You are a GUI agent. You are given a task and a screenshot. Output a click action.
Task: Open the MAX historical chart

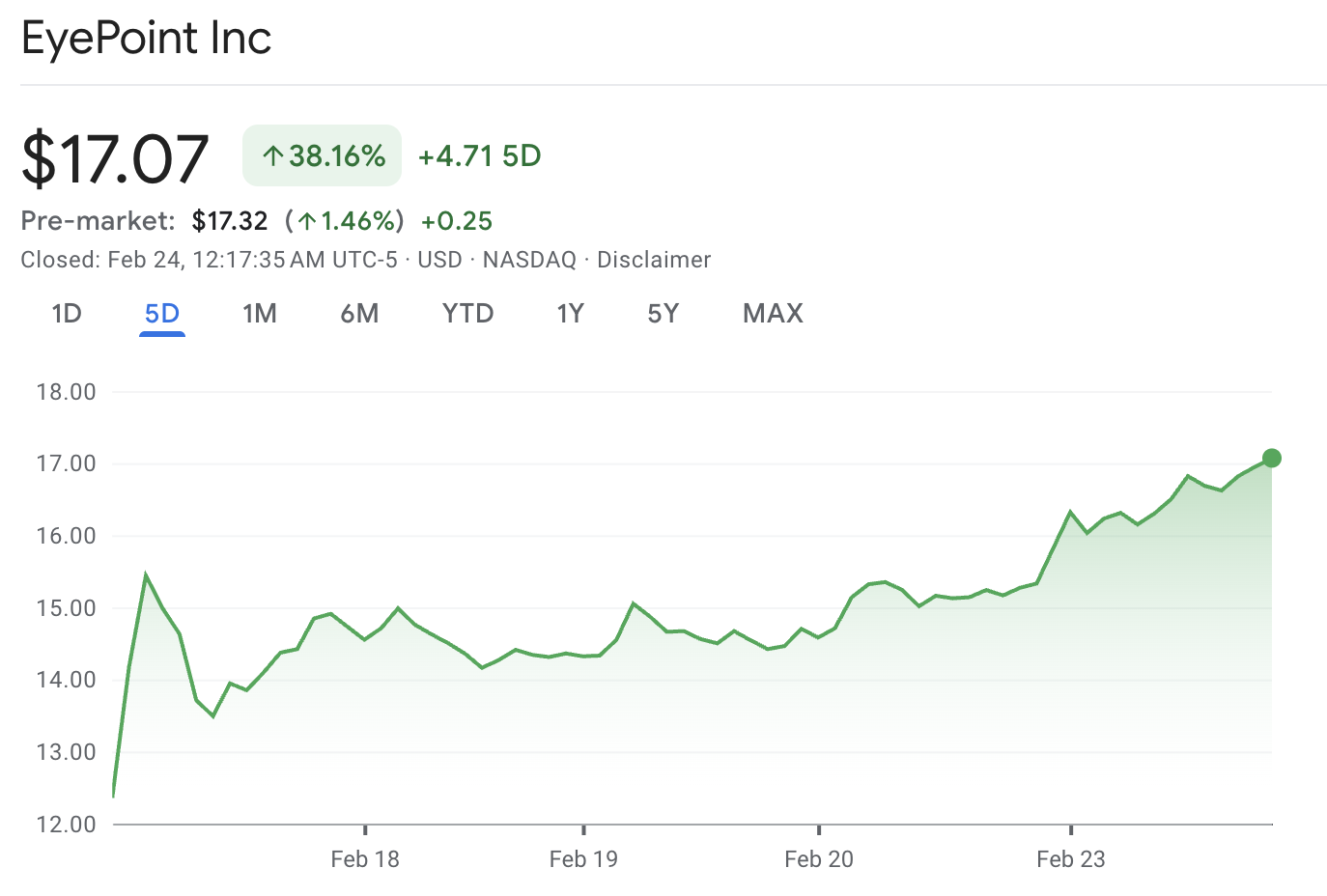pos(772,313)
